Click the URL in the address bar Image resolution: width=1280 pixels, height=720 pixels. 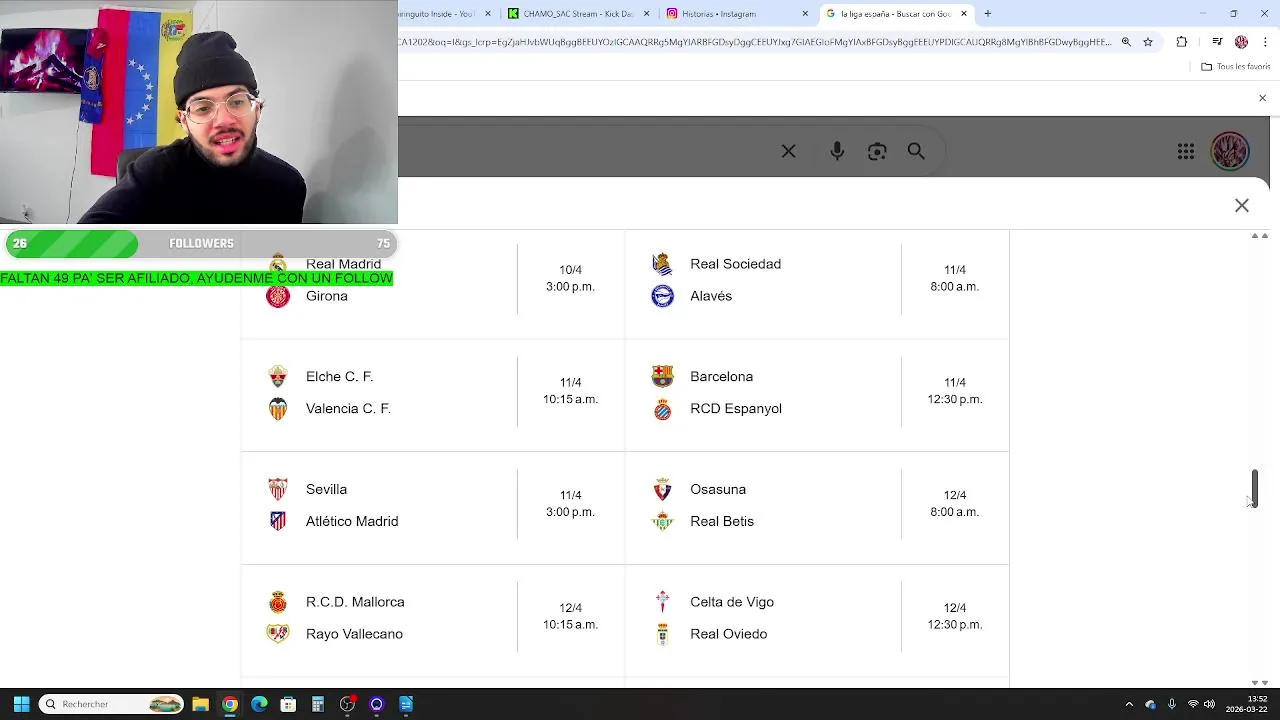coord(755,42)
